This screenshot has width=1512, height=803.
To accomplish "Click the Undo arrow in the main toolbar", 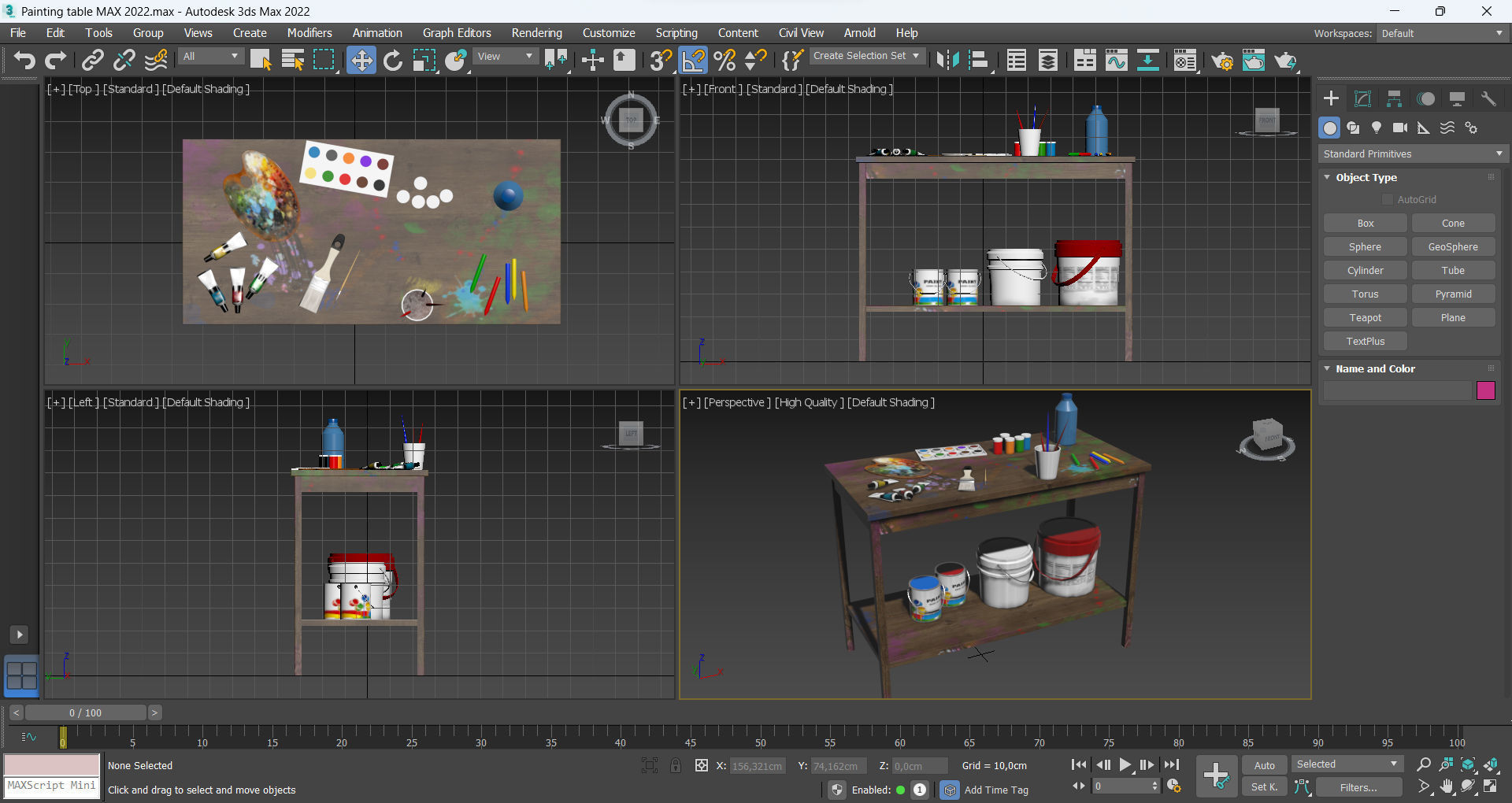I will [24, 60].
